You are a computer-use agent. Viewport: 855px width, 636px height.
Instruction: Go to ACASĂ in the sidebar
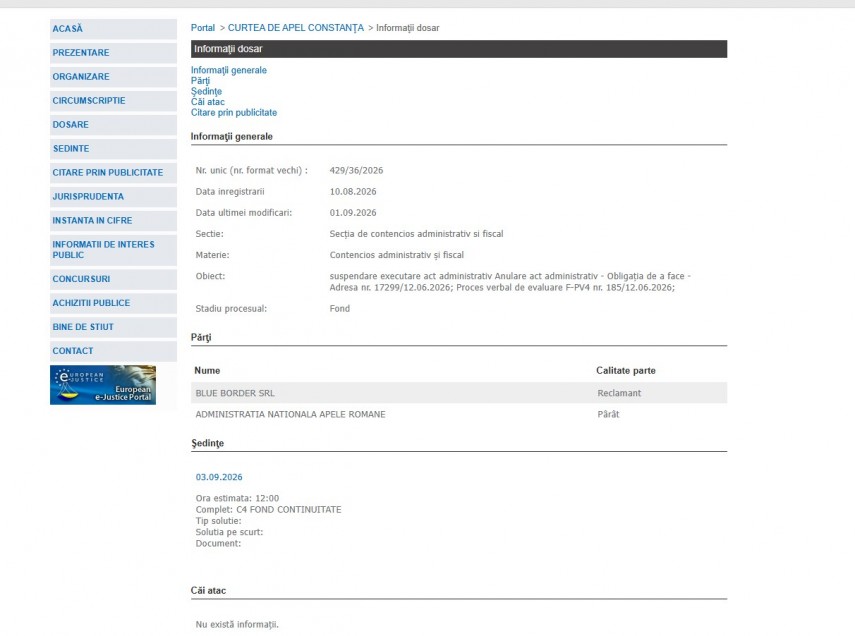click(x=113, y=29)
